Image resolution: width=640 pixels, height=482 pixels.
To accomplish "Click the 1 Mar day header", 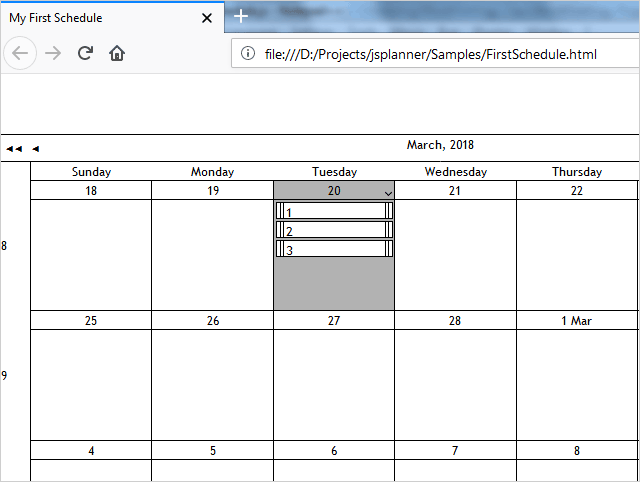I will pyautogui.click(x=576, y=321).
